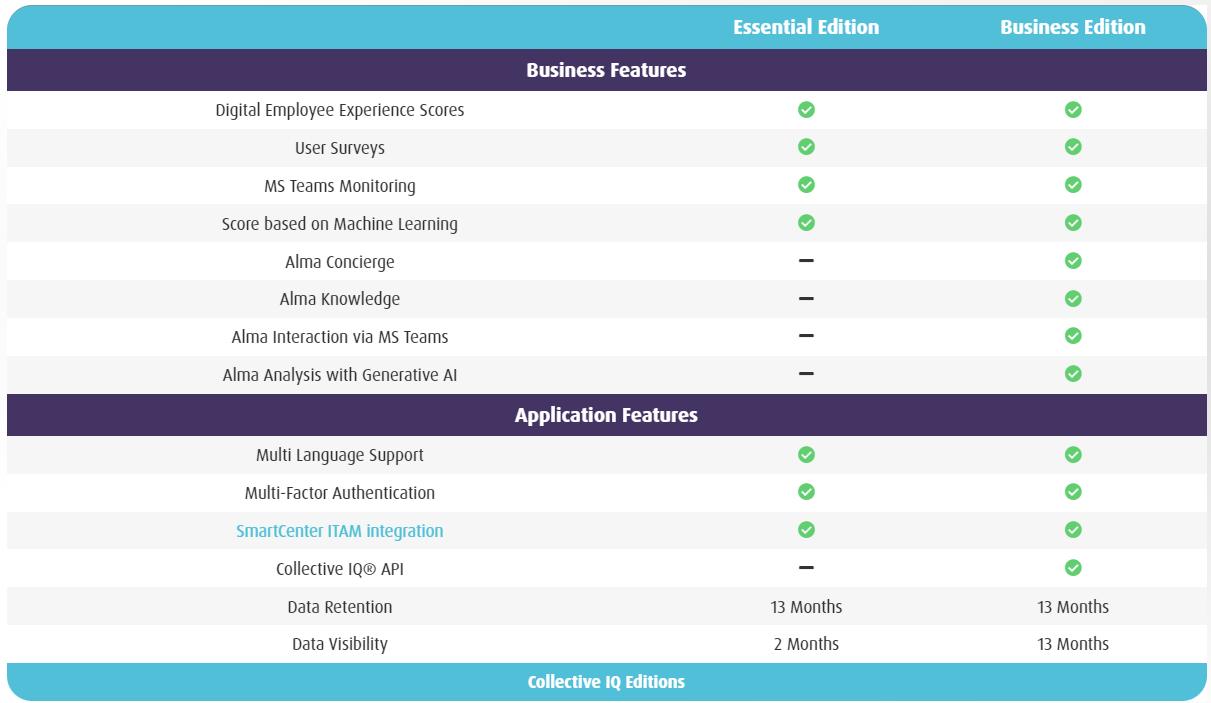Click Business Edition checkmark for SmartCenter ITAM integration

pyautogui.click(x=1073, y=530)
